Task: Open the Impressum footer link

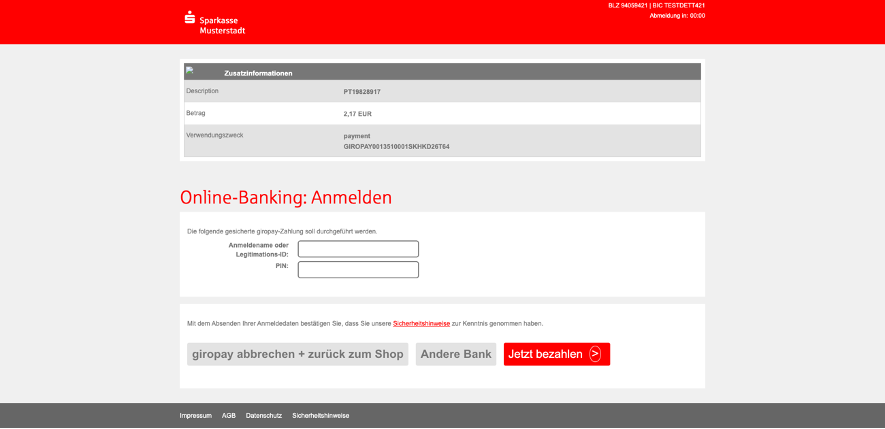Action: [x=195, y=416]
